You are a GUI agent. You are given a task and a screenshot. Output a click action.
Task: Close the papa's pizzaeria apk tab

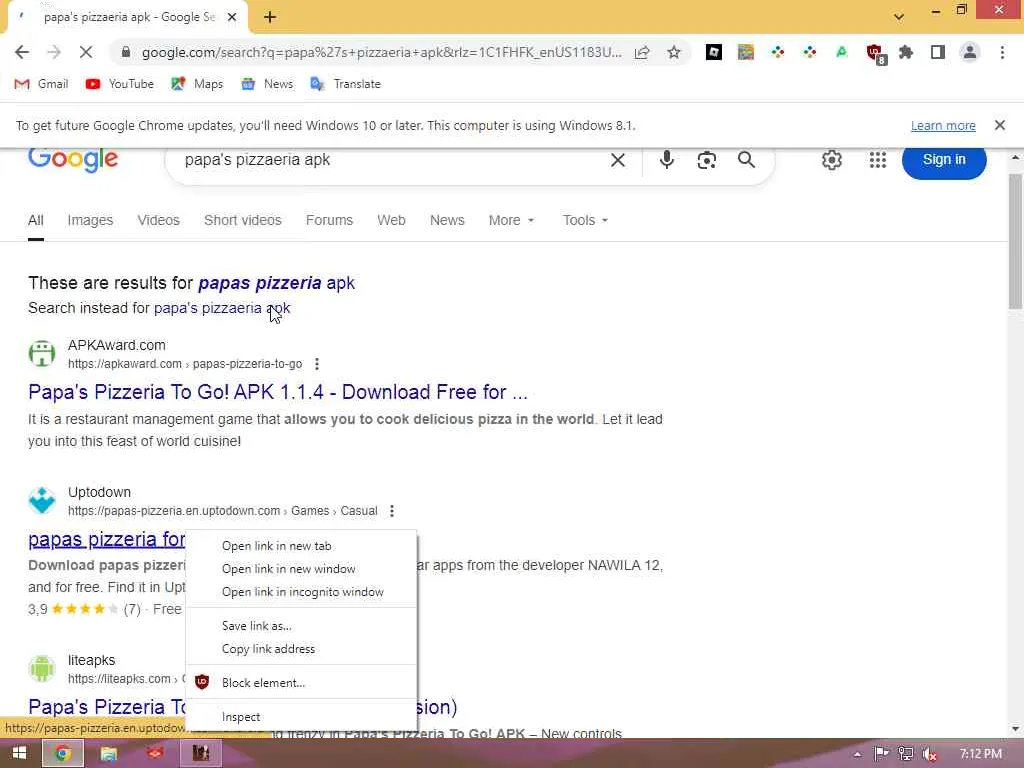[x=232, y=18]
